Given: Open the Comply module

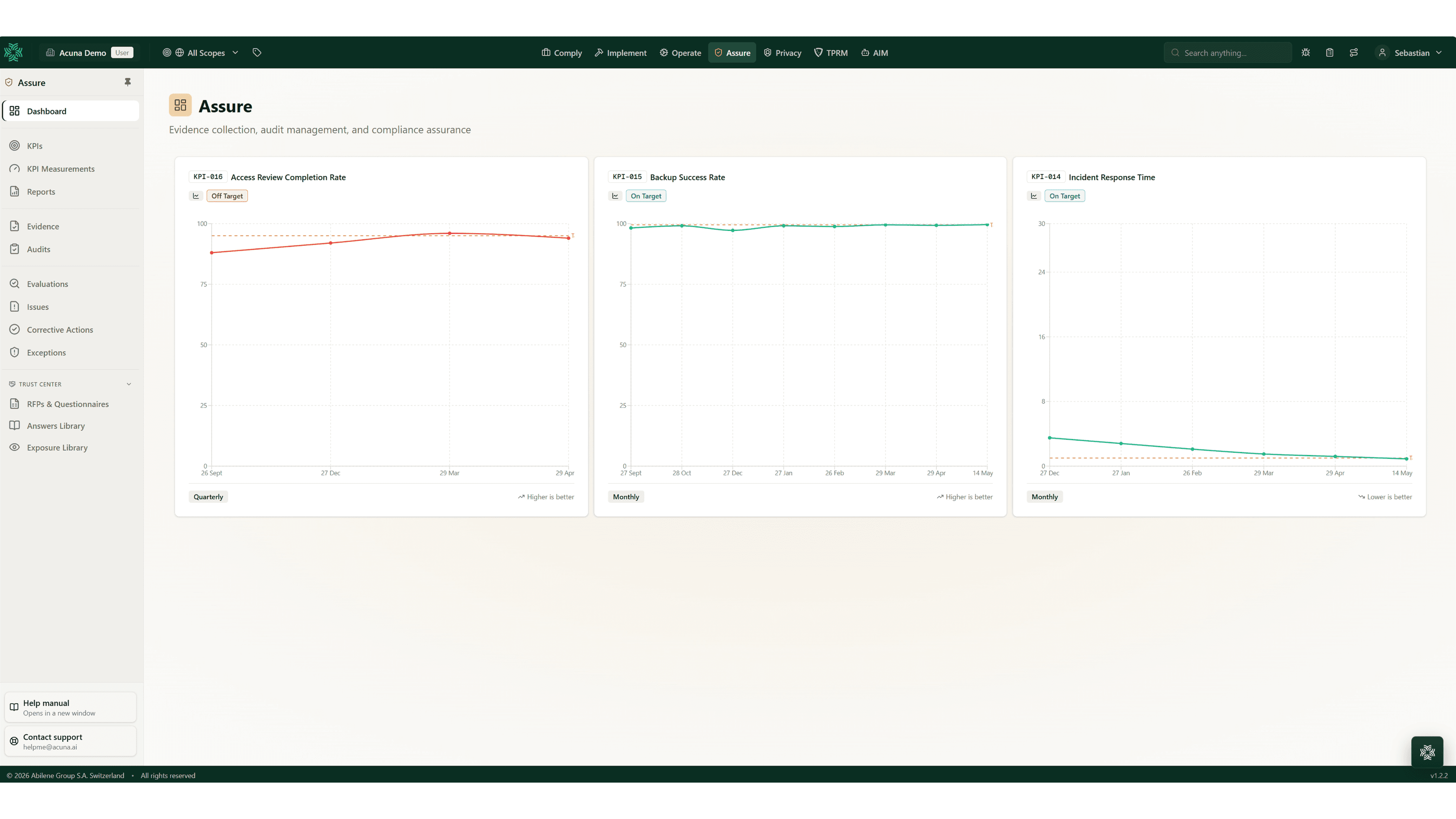Looking at the screenshot, I should point(561,52).
